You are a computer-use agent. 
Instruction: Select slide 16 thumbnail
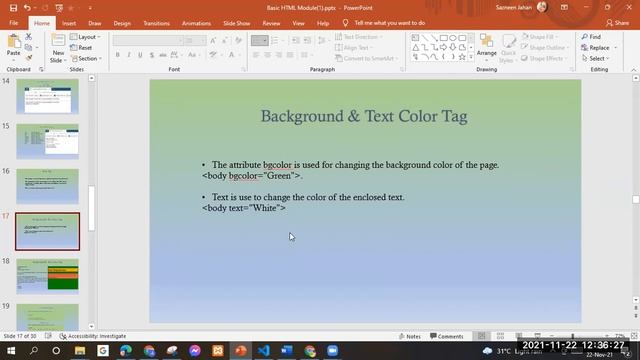(x=47, y=186)
